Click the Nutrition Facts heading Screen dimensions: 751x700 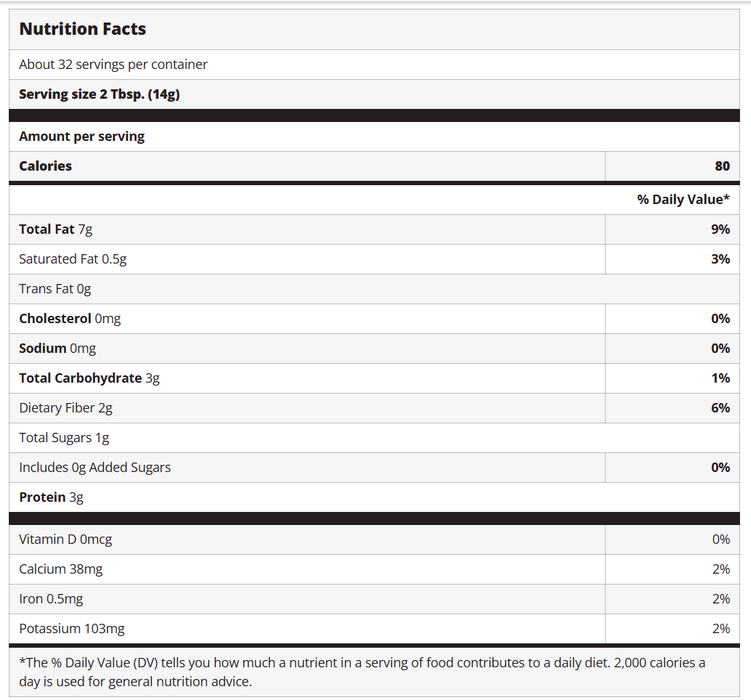82,29
